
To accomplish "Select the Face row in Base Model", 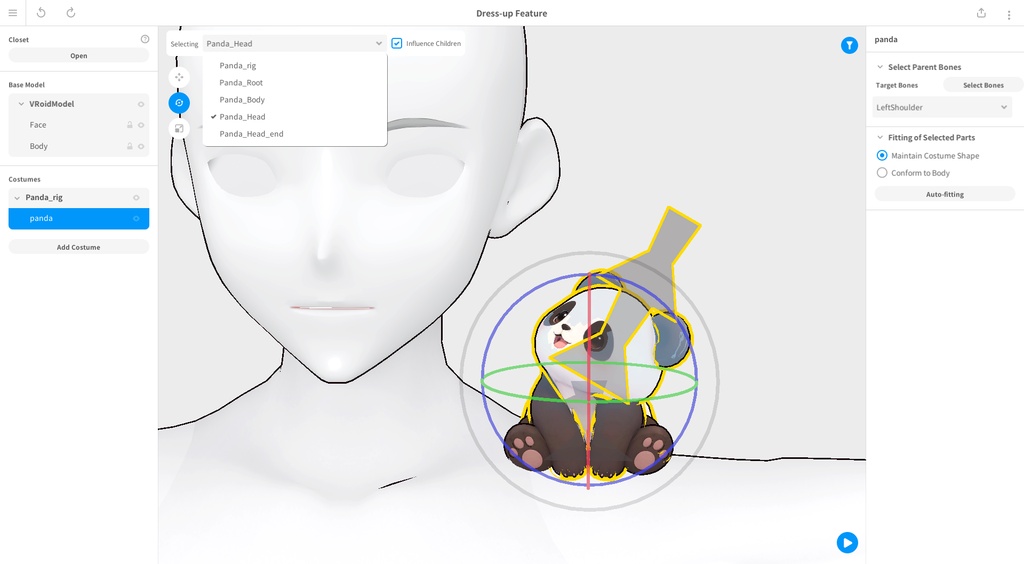I will [78, 125].
